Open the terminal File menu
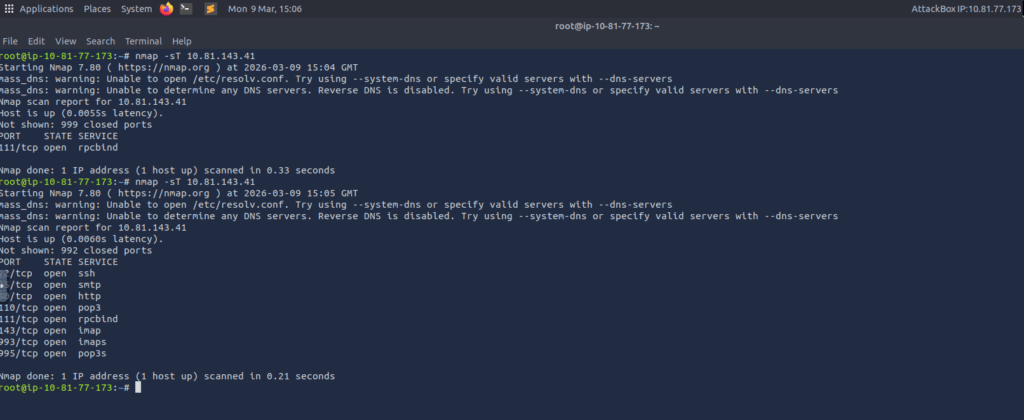The height and width of the screenshot is (420, 1024). tap(10, 40)
